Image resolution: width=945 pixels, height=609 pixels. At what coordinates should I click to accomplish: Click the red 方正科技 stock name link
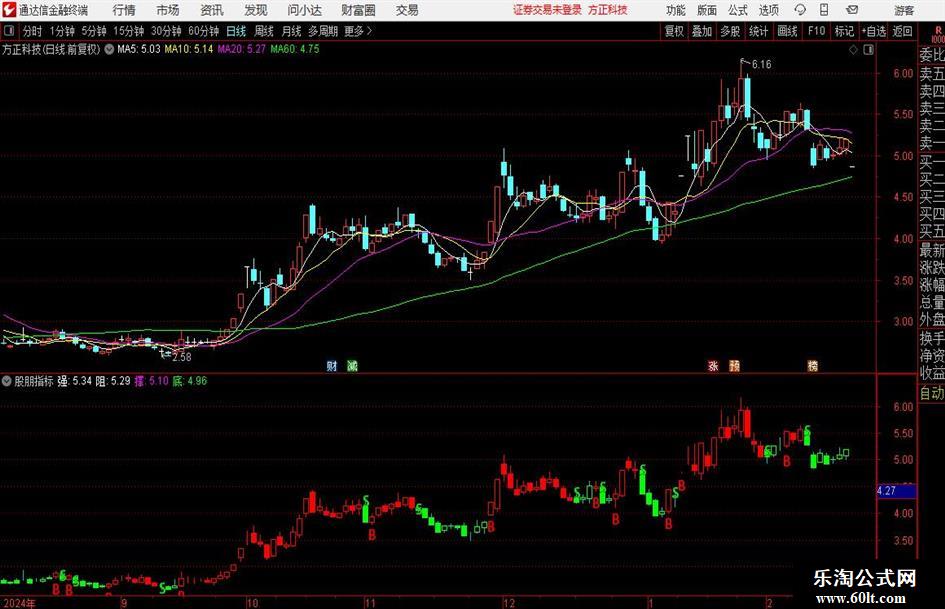pyautogui.click(x=608, y=10)
